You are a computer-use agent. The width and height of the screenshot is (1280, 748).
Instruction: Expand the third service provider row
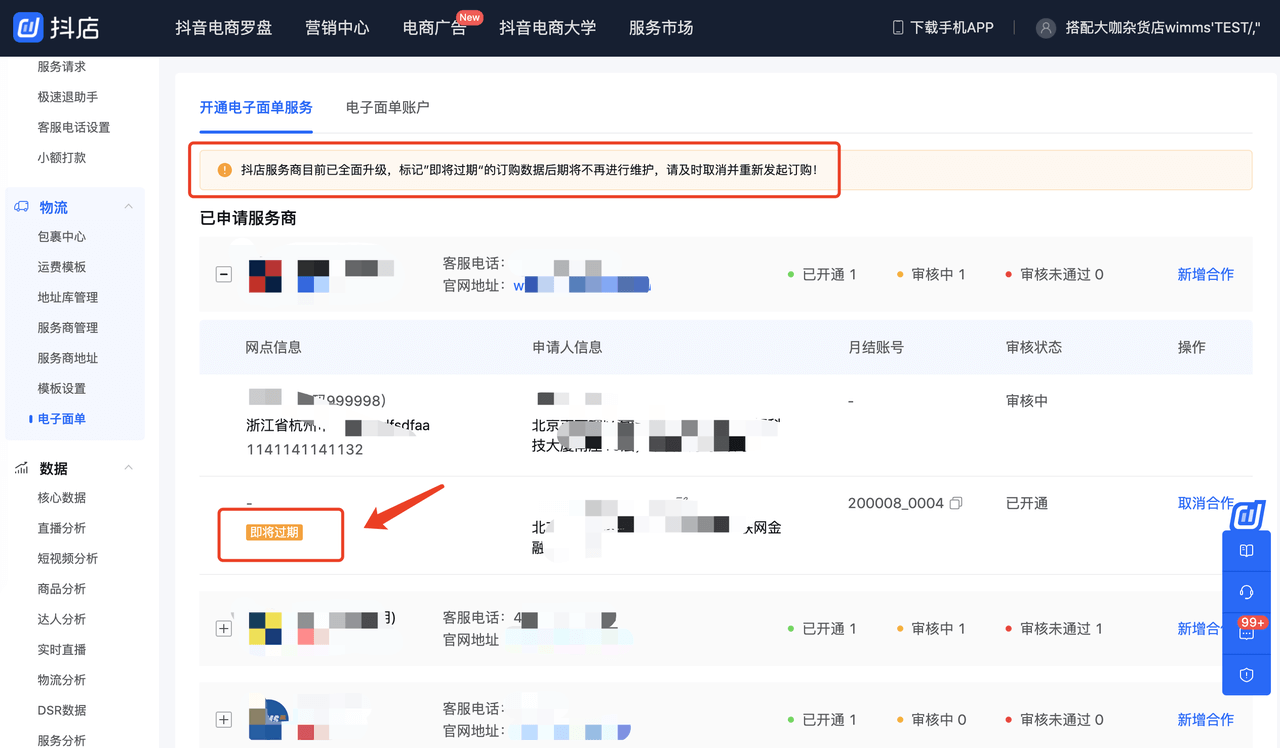click(224, 720)
